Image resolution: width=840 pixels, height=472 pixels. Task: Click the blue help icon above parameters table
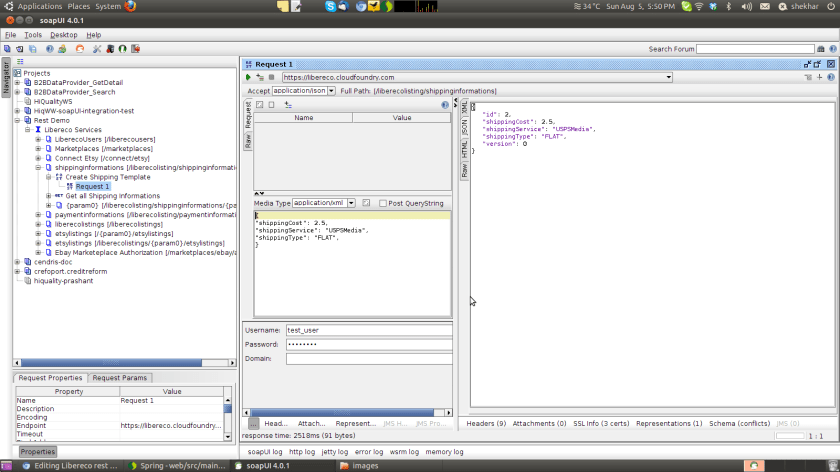pyautogui.click(x=445, y=105)
